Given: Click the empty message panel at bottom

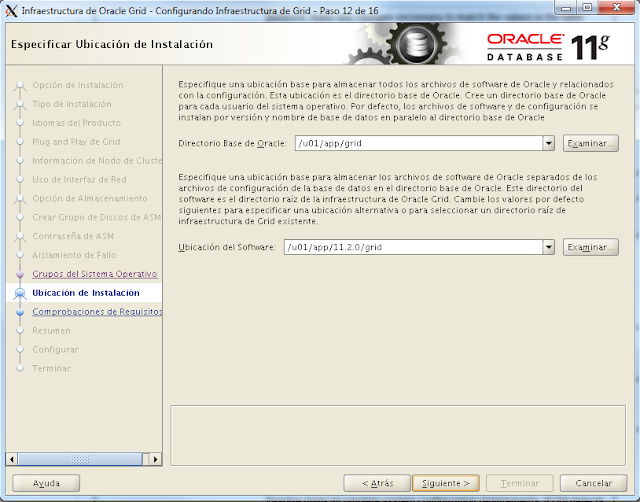Looking at the screenshot, I should point(398,435).
